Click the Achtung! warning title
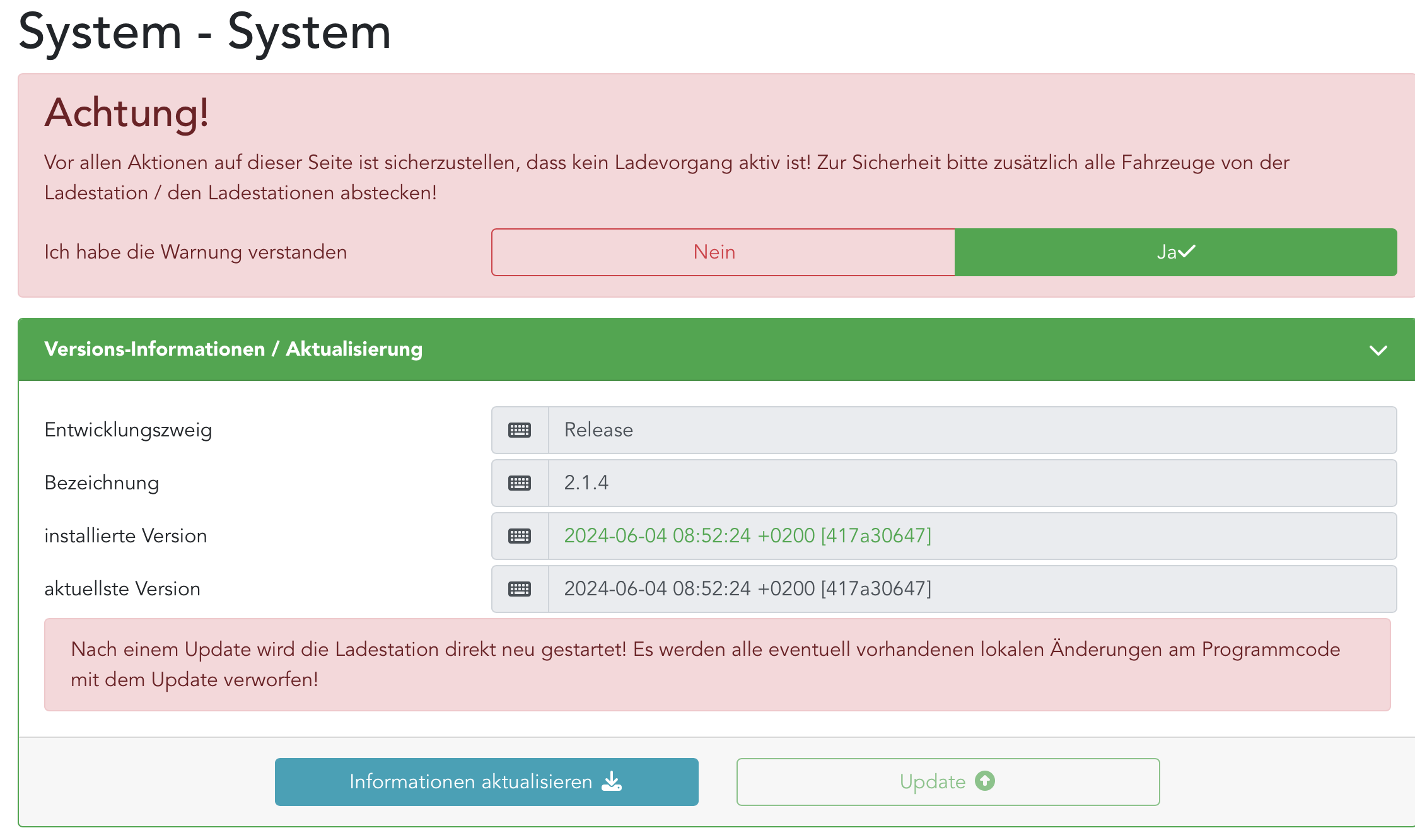 (x=126, y=113)
